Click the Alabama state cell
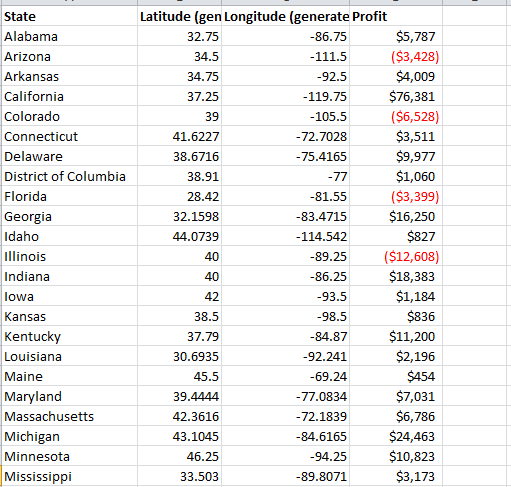Viewport: 511px width, 487px height. [69, 36]
